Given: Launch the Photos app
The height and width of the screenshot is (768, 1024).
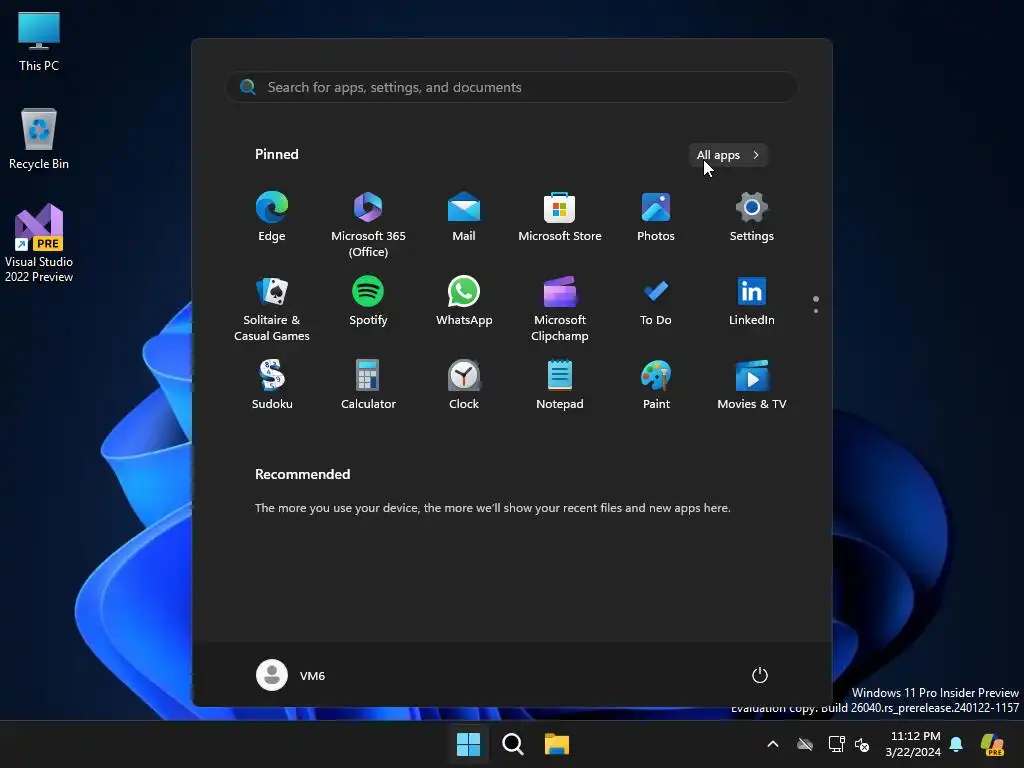Looking at the screenshot, I should pyautogui.click(x=656, y=217).
